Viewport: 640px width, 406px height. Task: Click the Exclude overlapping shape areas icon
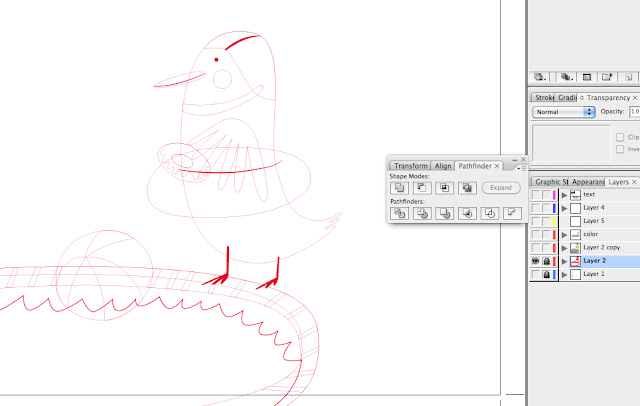(x=467, y=188)
